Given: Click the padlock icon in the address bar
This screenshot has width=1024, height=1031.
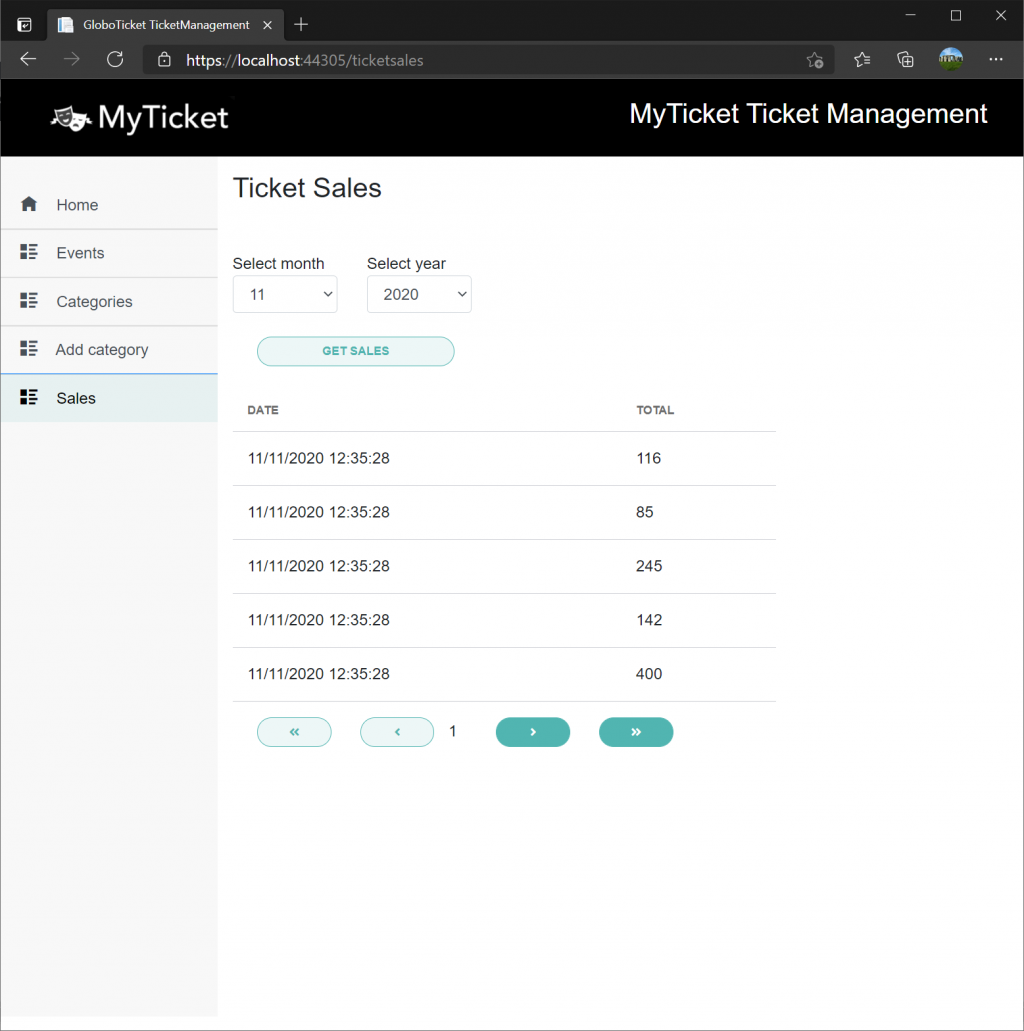Looking at the screenshot, I should point(163,59).
